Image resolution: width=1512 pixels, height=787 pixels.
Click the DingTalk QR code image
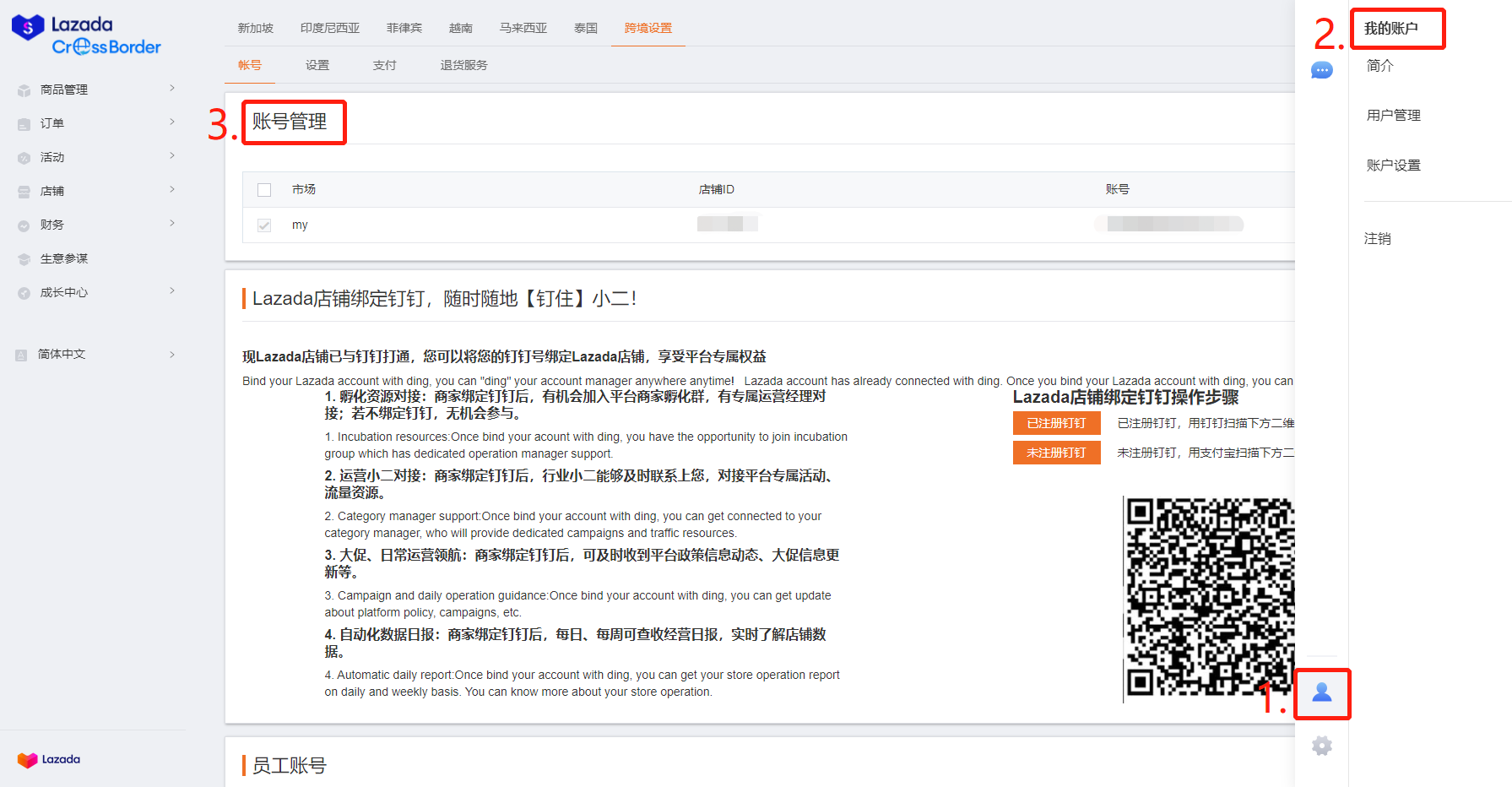tap(1209, 598)
